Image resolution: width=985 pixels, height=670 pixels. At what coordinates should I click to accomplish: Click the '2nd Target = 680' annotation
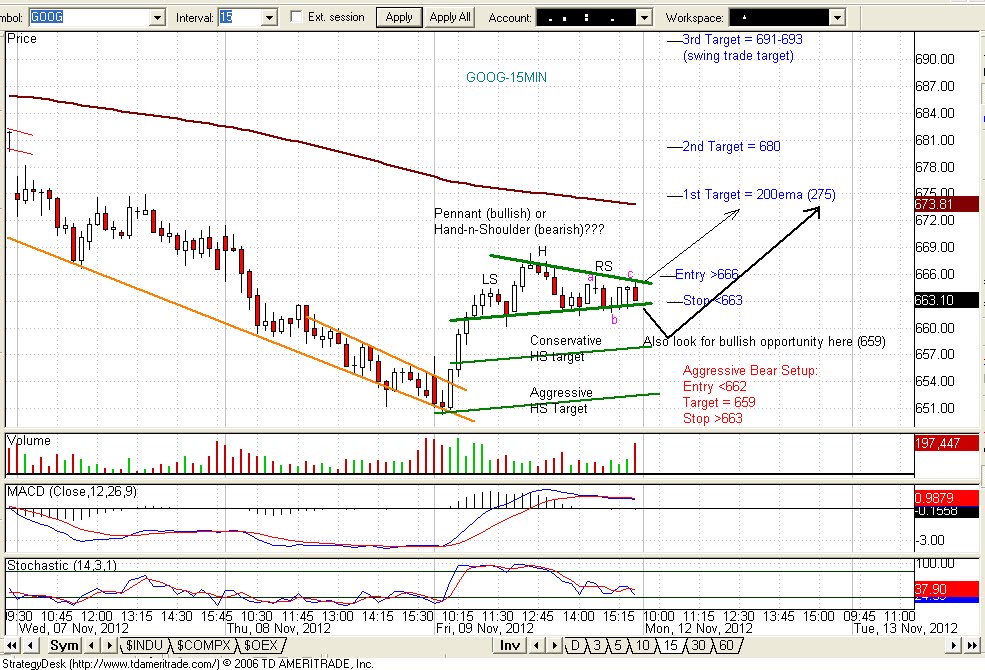click(731, 146)
